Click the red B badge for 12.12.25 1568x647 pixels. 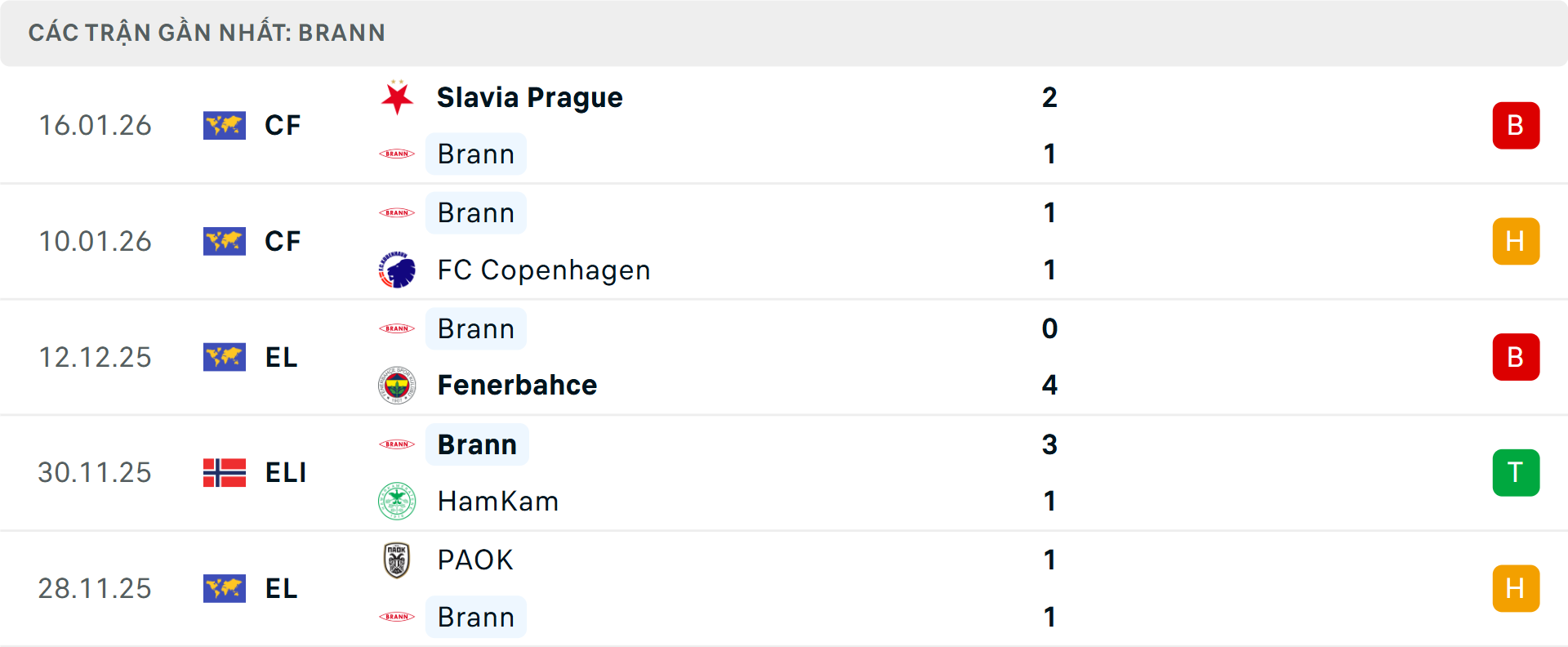(x=1516, y=357)
